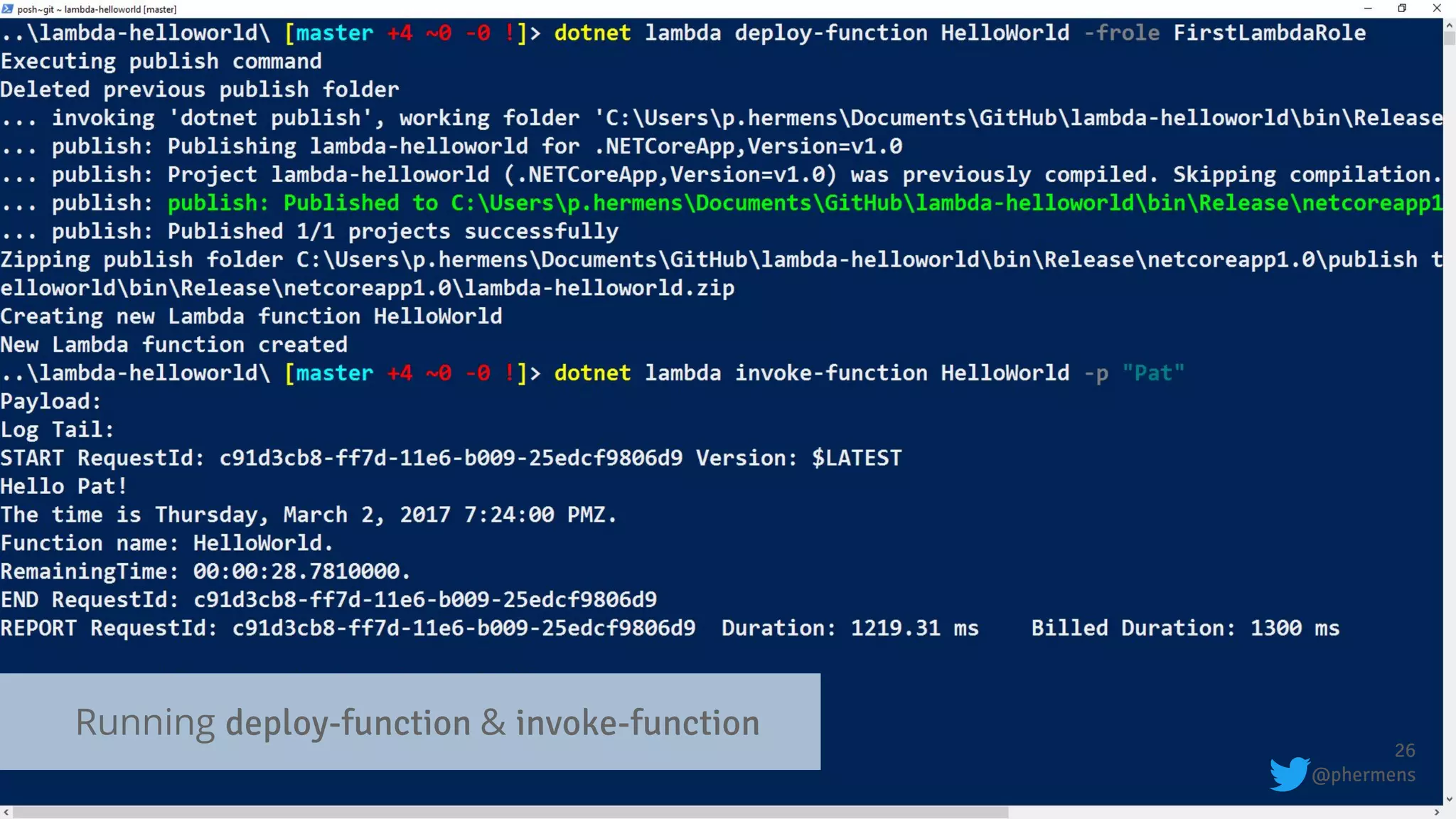
Task: Click 'Function name: HelloWorld.' line
Action: (167, 543)
